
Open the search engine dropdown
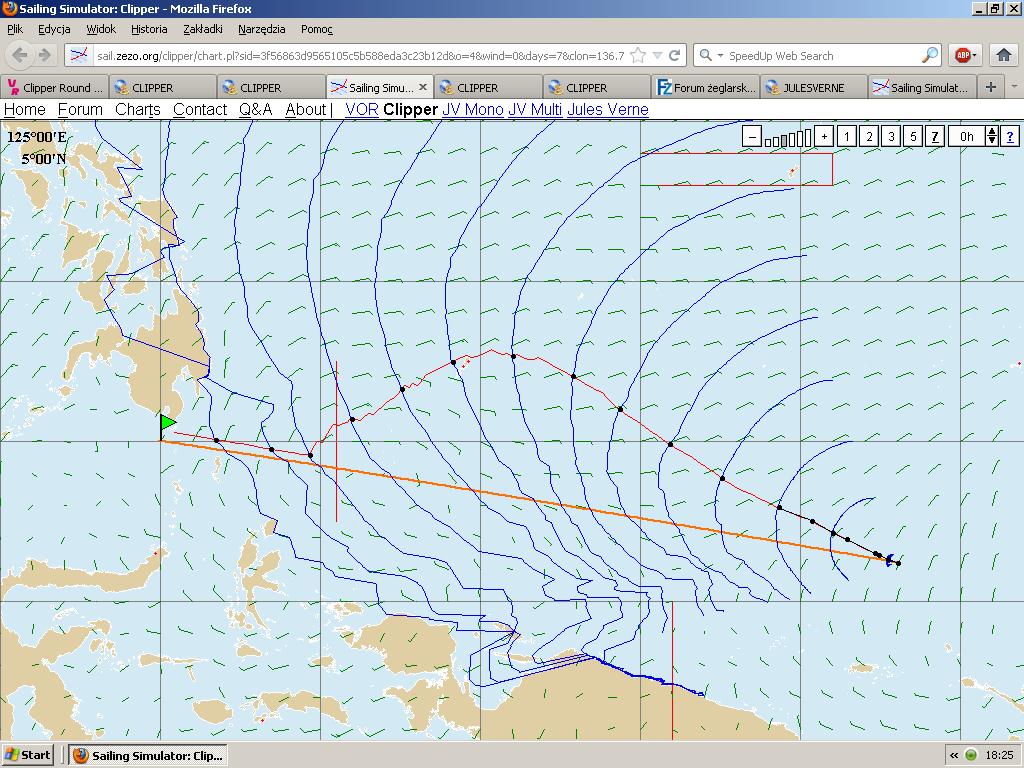click(x=711, y=56)
